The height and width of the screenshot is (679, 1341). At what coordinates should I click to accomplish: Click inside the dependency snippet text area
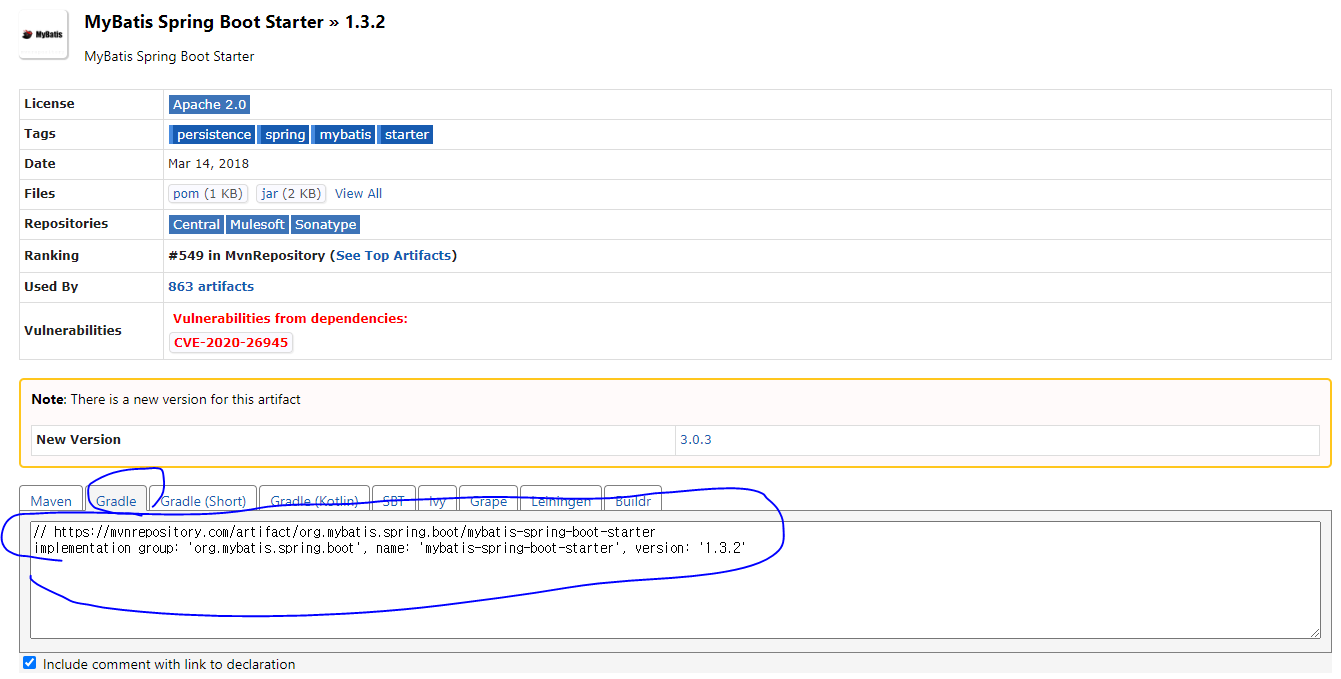pyautogui.click(x=675, y=580)
